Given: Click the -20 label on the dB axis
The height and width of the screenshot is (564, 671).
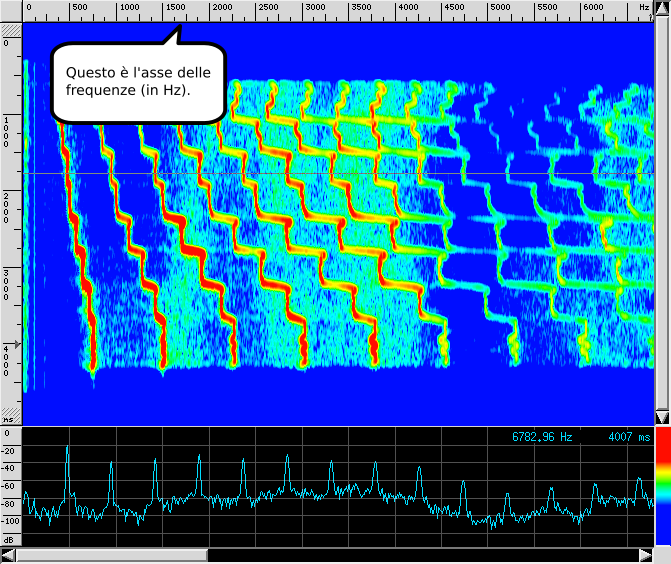Looking at the screenshot, I should coord(10,451).
